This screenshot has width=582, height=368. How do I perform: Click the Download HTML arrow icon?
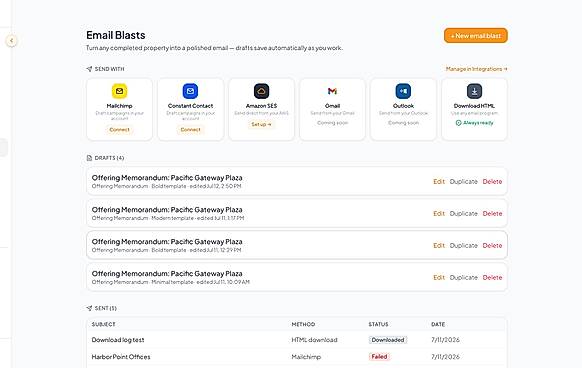[474, 91]
